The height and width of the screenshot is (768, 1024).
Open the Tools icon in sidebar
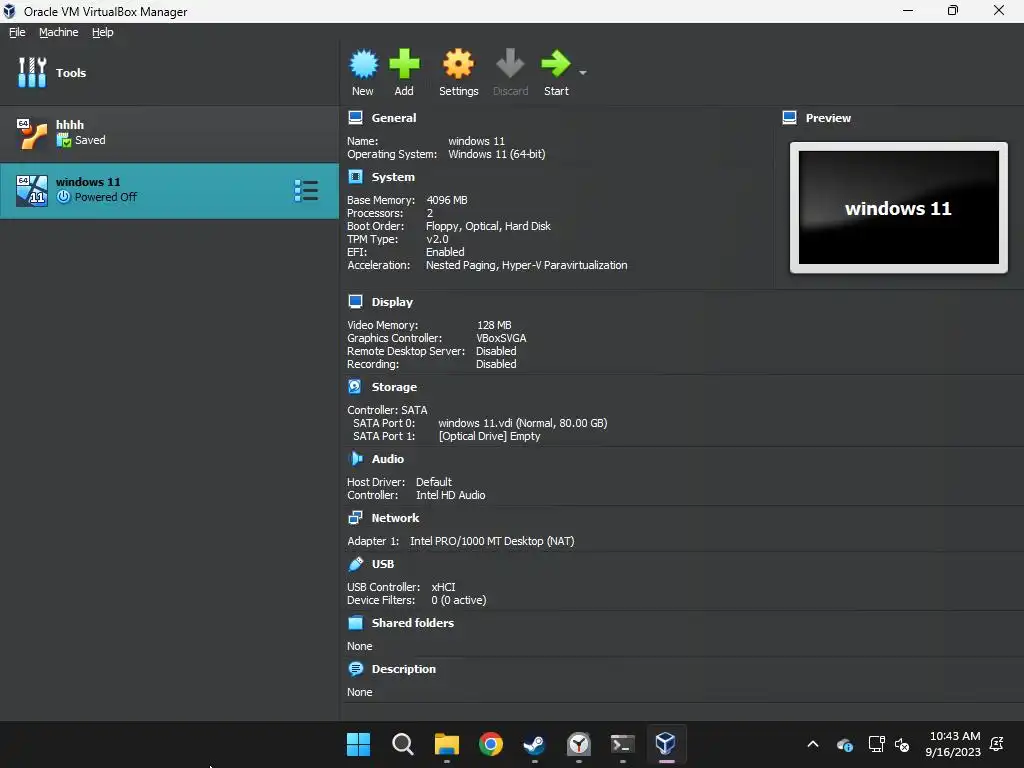click(32, 72)
